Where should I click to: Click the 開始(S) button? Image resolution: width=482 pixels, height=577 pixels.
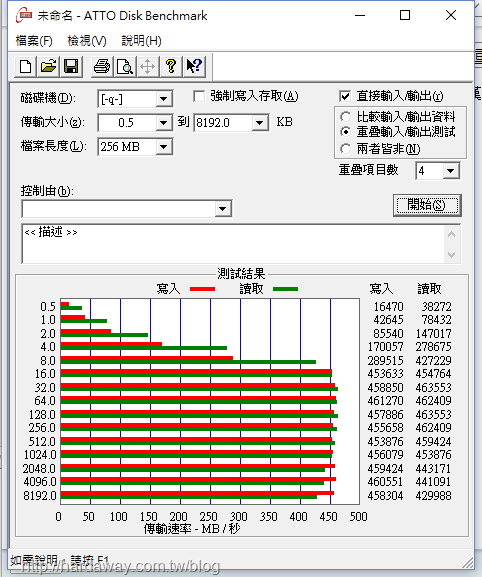point(427,205)
